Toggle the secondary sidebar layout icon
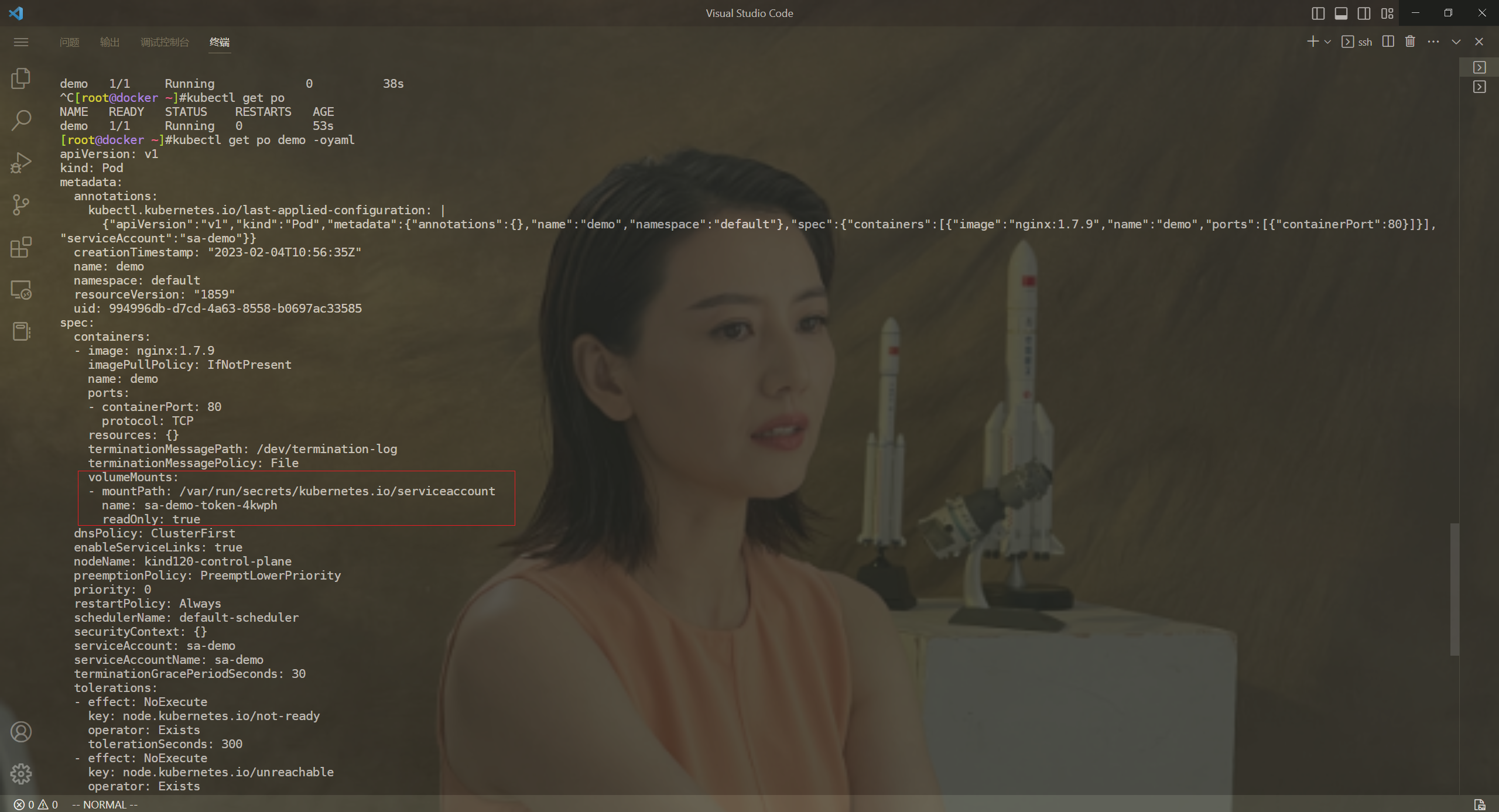This screenshot has height=812, width=1499. click(x=1364, y=13)
